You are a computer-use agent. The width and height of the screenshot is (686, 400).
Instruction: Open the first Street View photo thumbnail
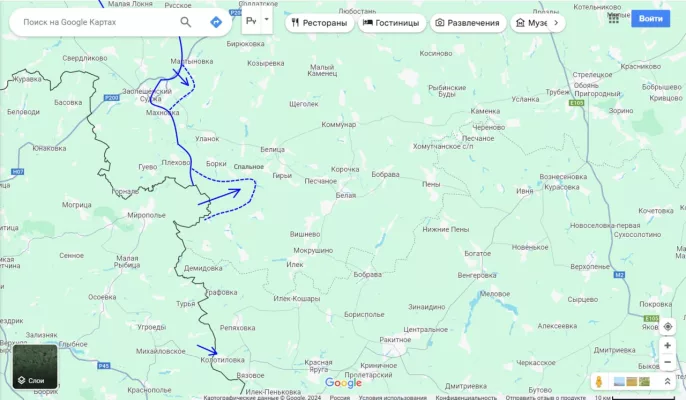point(619,382)
